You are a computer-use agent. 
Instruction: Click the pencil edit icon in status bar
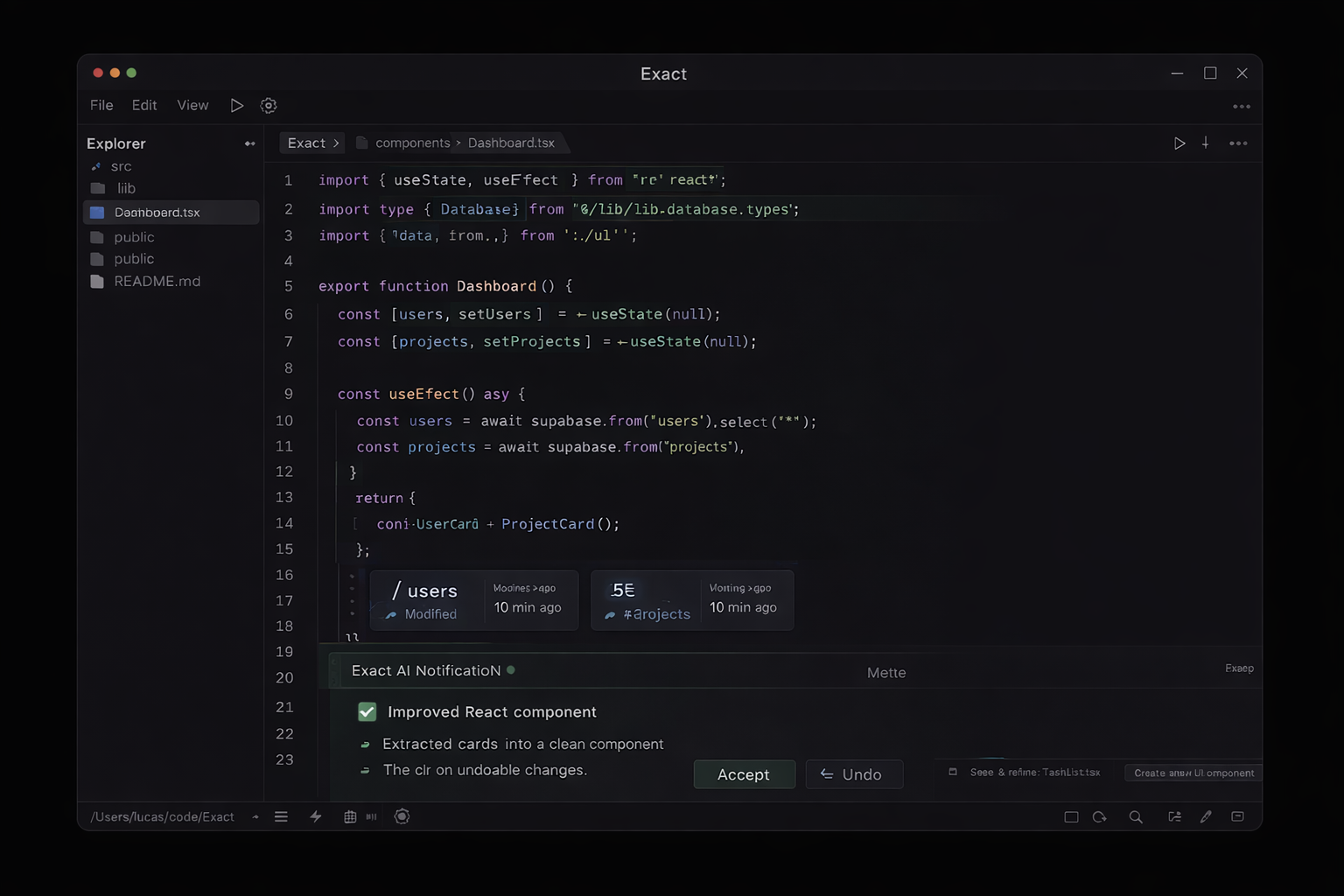tap(1206, 817)
